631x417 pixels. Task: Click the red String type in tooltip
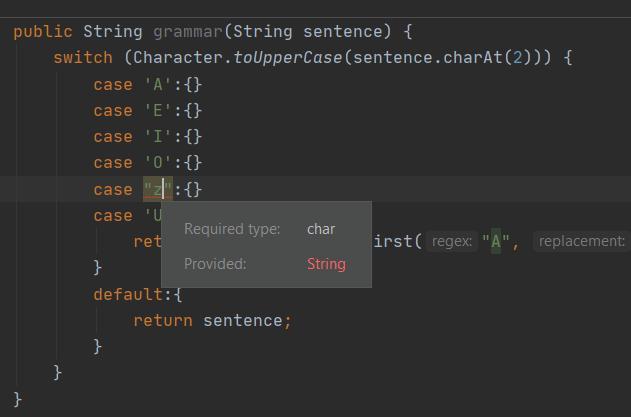(326, 264)
